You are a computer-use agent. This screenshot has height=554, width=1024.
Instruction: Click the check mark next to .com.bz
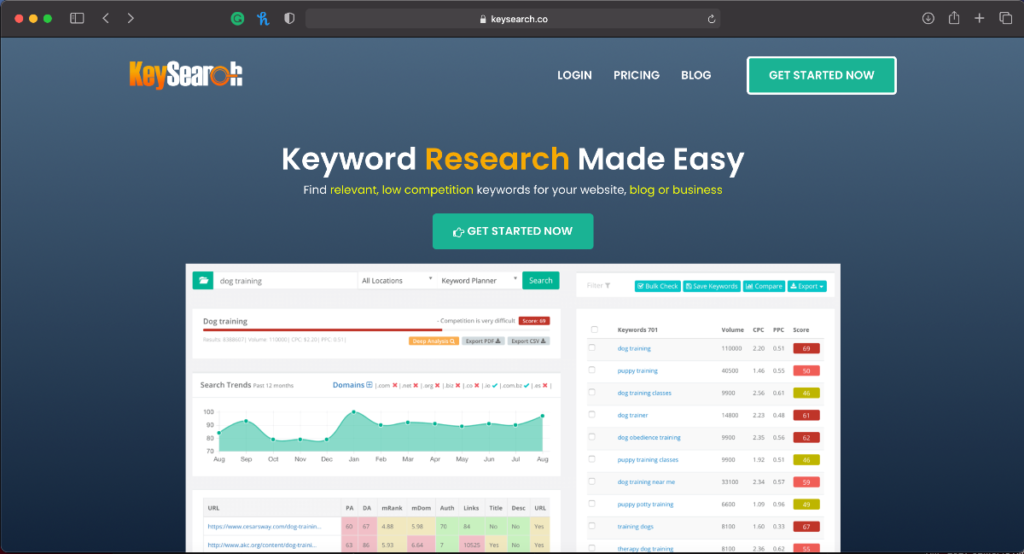[527, 385]
